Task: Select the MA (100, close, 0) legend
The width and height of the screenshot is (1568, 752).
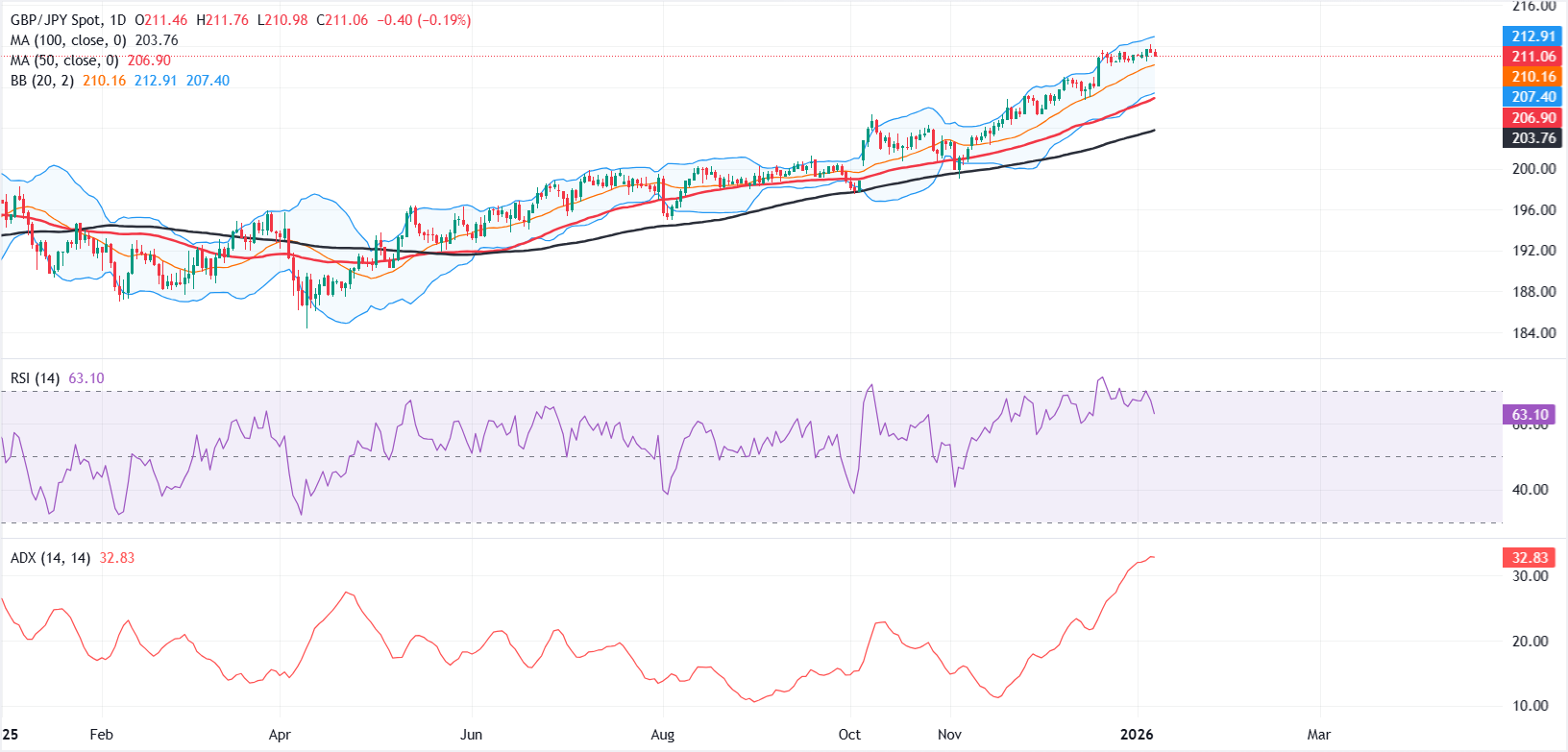Action: (x=67, y=40)
